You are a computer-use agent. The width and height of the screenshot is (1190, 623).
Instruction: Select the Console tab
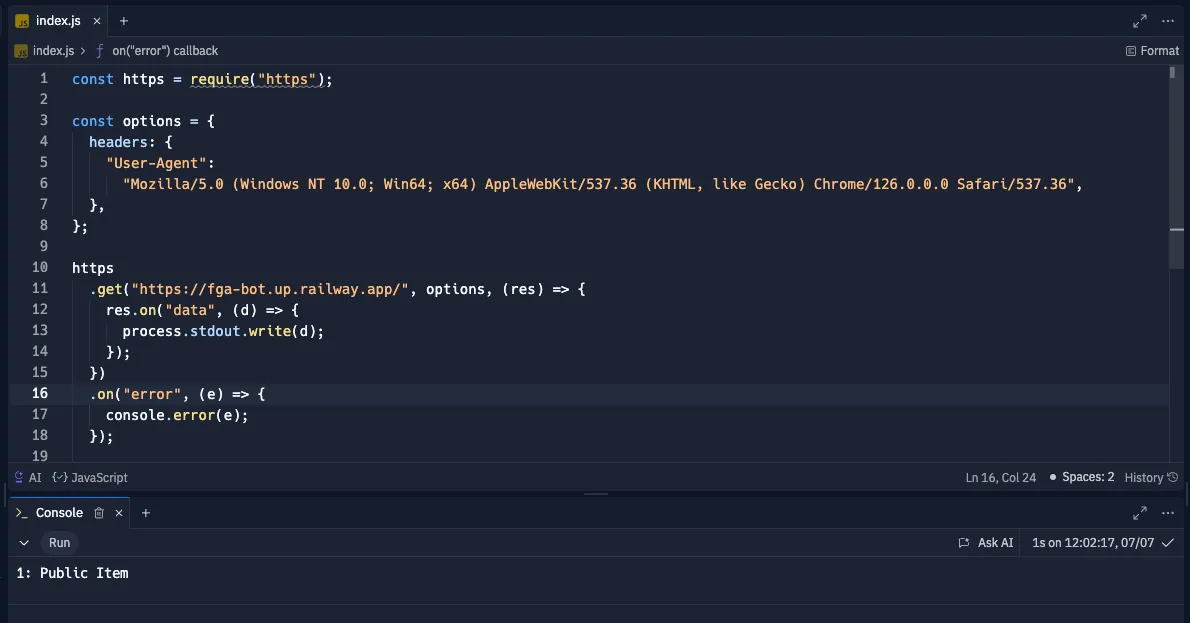tap(58, 512)
